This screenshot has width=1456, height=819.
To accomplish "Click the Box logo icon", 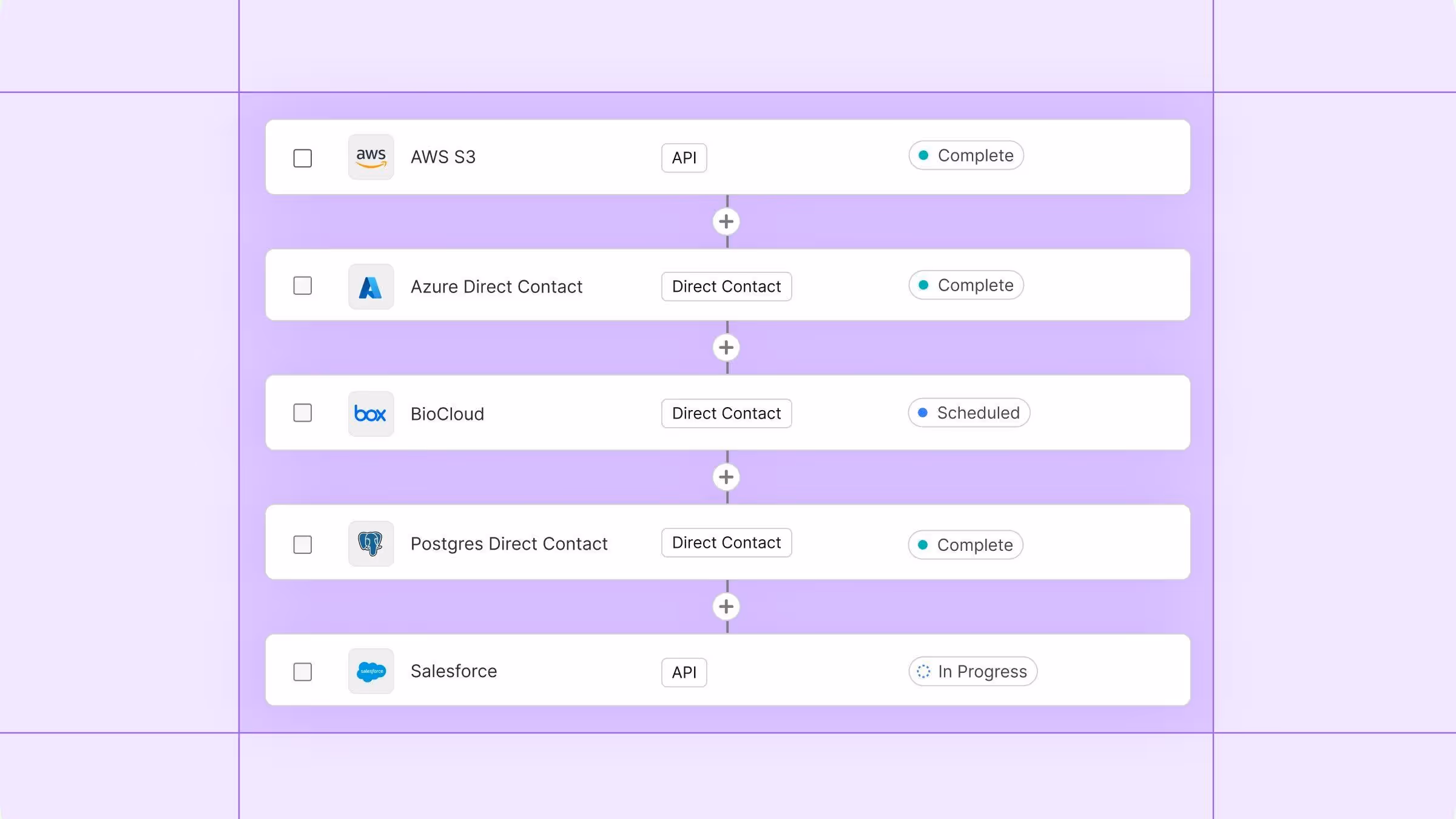I will pyautogui.click(x=371, y=414).
